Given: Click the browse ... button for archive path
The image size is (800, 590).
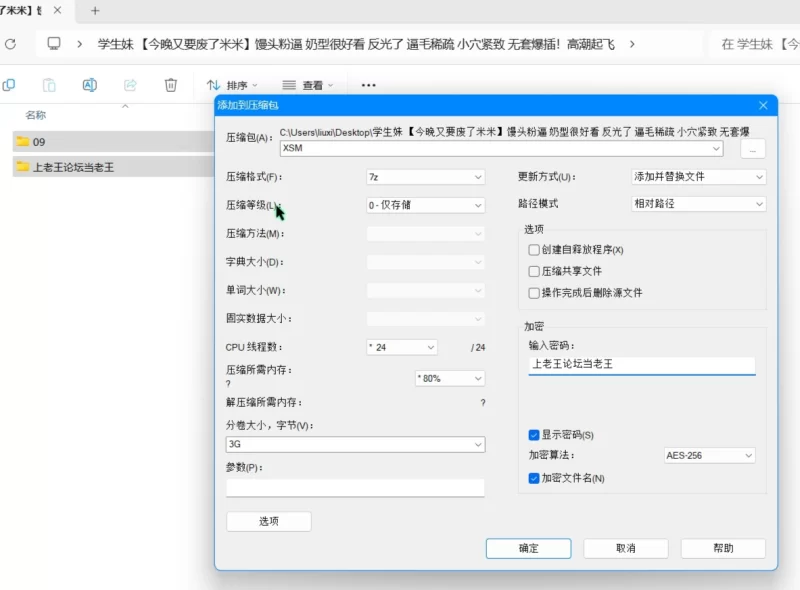Looking at the screenshot, I should coord(753,150).
